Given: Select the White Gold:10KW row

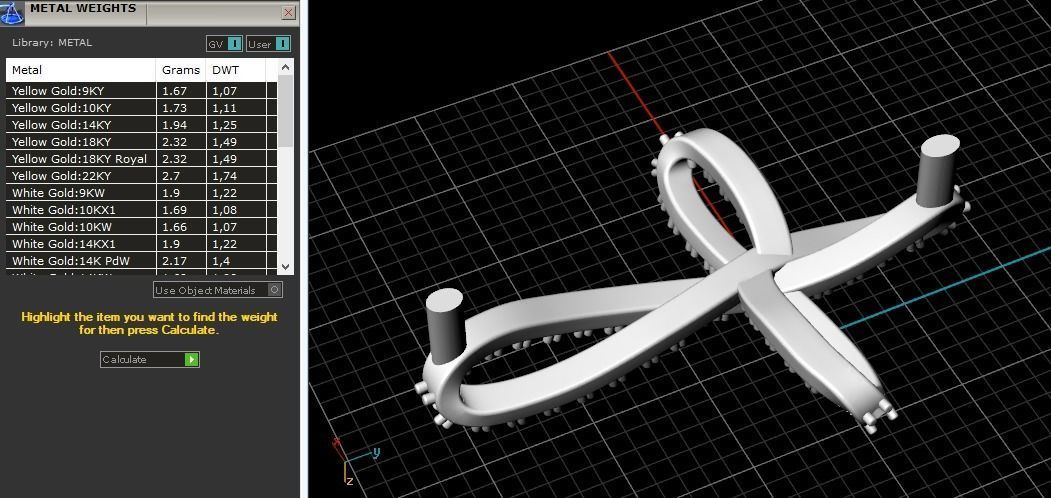Looking at the screenshot, I should 141,227.
